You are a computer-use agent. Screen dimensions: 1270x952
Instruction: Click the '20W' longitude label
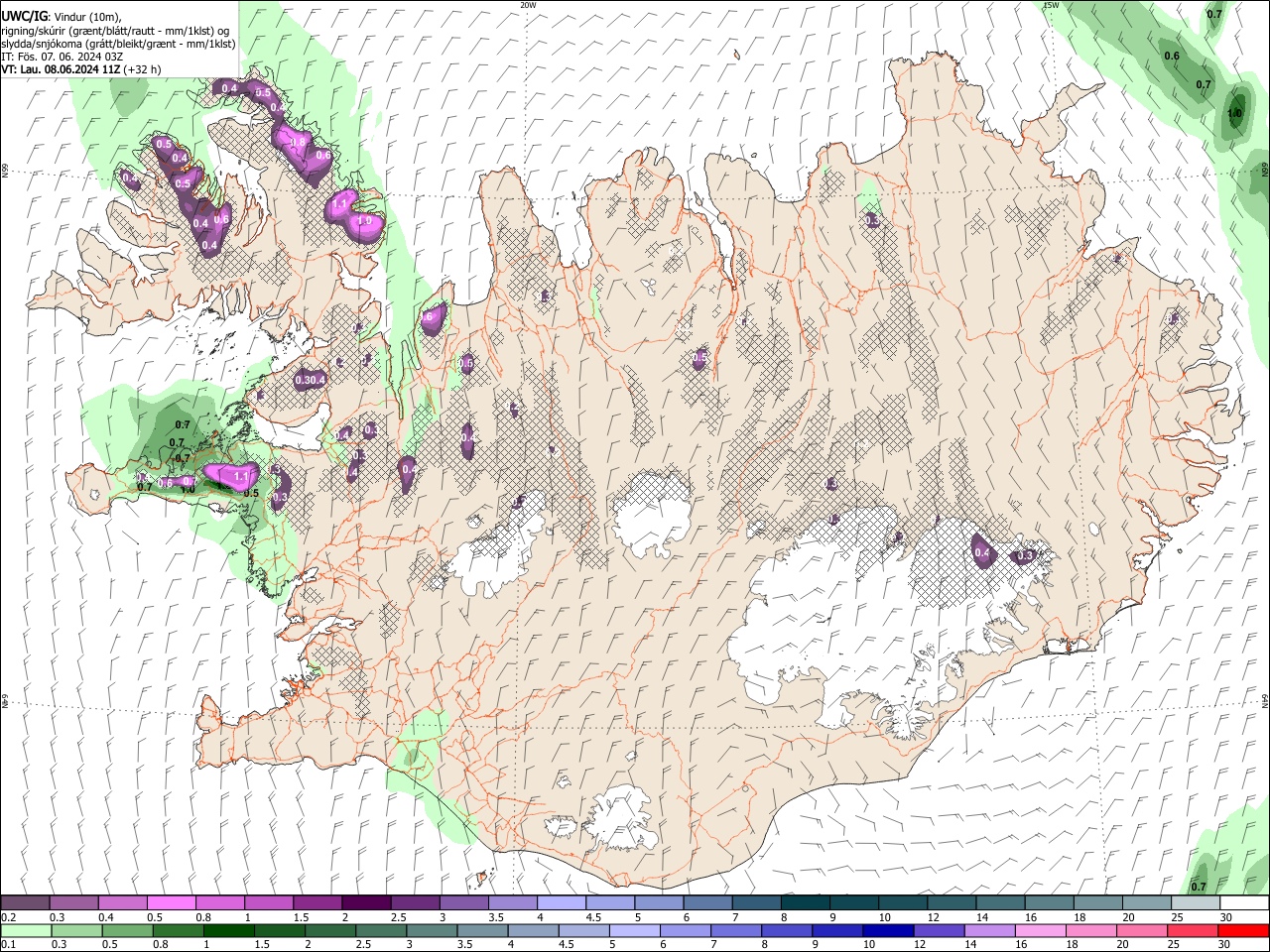coord(528,5)
